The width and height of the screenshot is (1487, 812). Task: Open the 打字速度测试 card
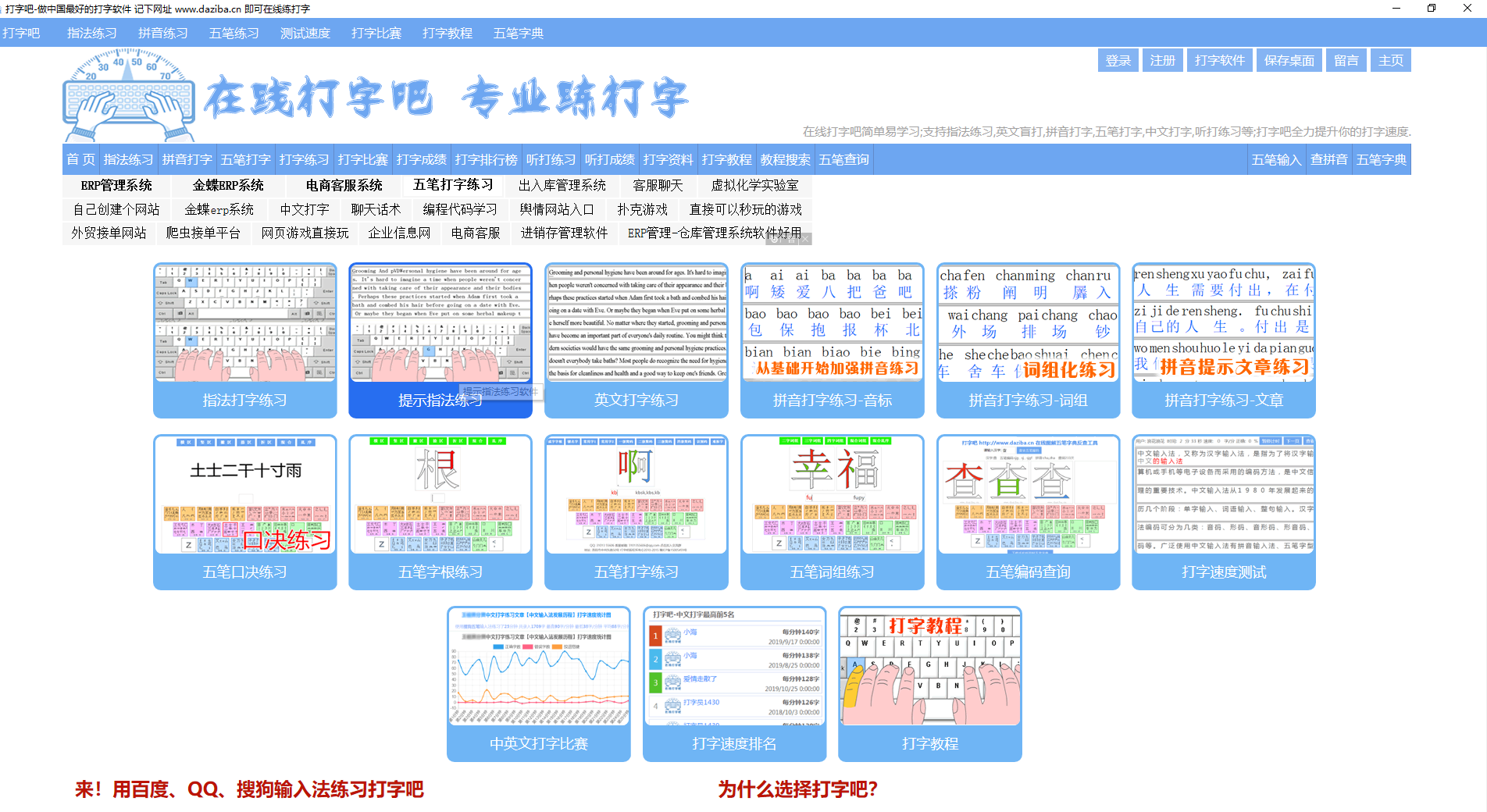[x=1224, y=512]
